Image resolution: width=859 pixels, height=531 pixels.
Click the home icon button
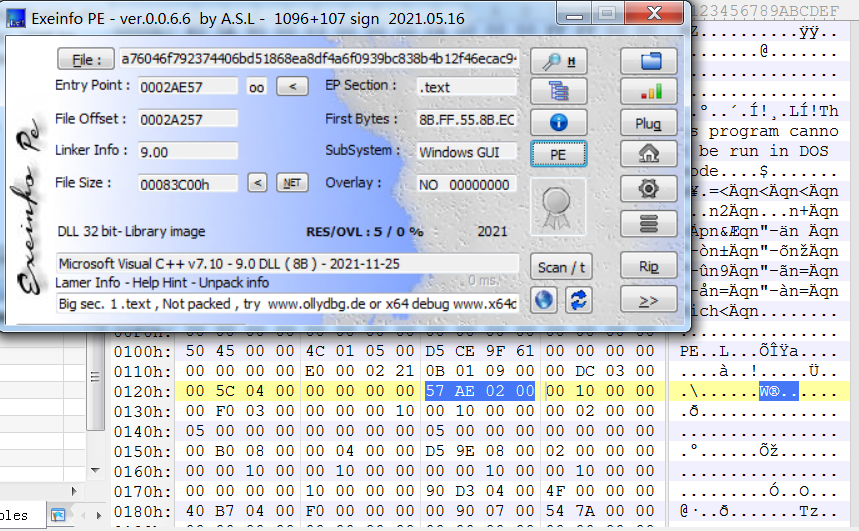pos(648,154)
